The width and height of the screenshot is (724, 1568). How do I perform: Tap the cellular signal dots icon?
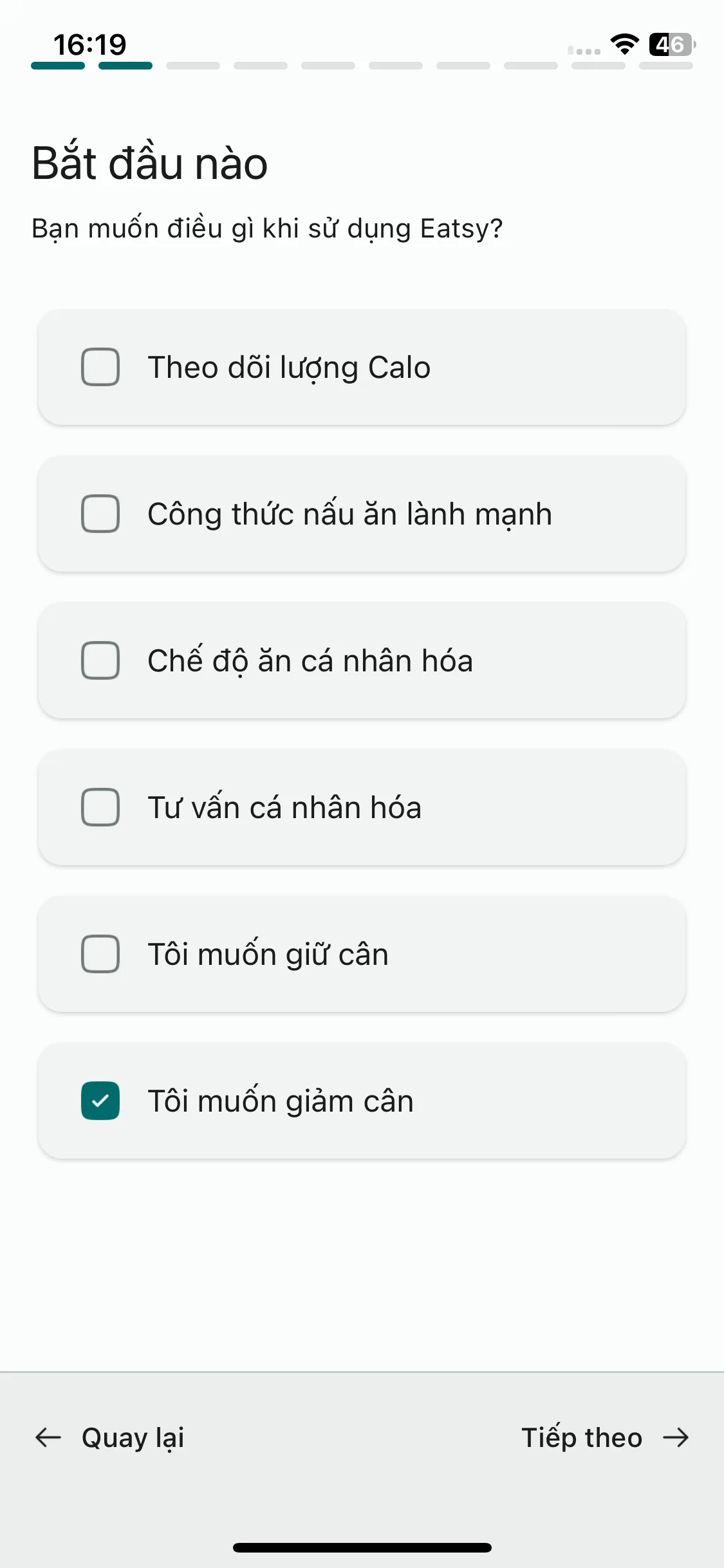[584, 50]
